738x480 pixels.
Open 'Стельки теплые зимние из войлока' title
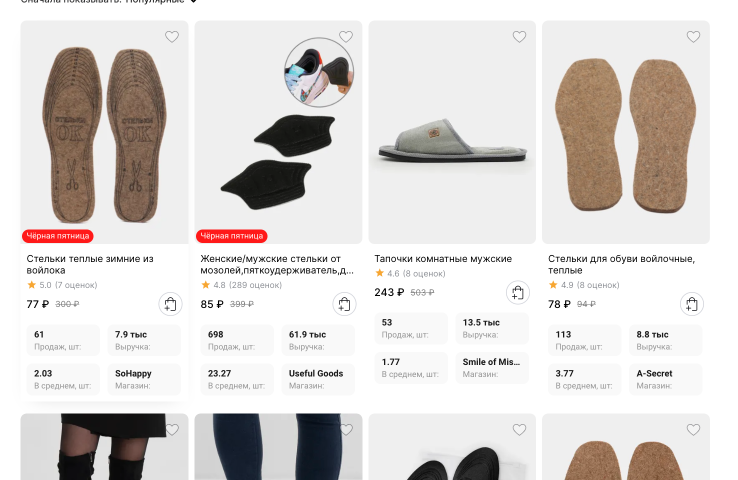point(90,264)
